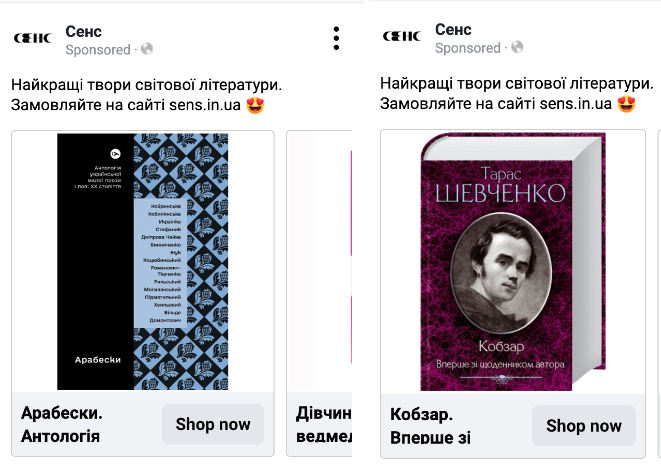Open the Сенс page name in right ad
The width and height of the screenshot is (661, 470).
(453, 30)
